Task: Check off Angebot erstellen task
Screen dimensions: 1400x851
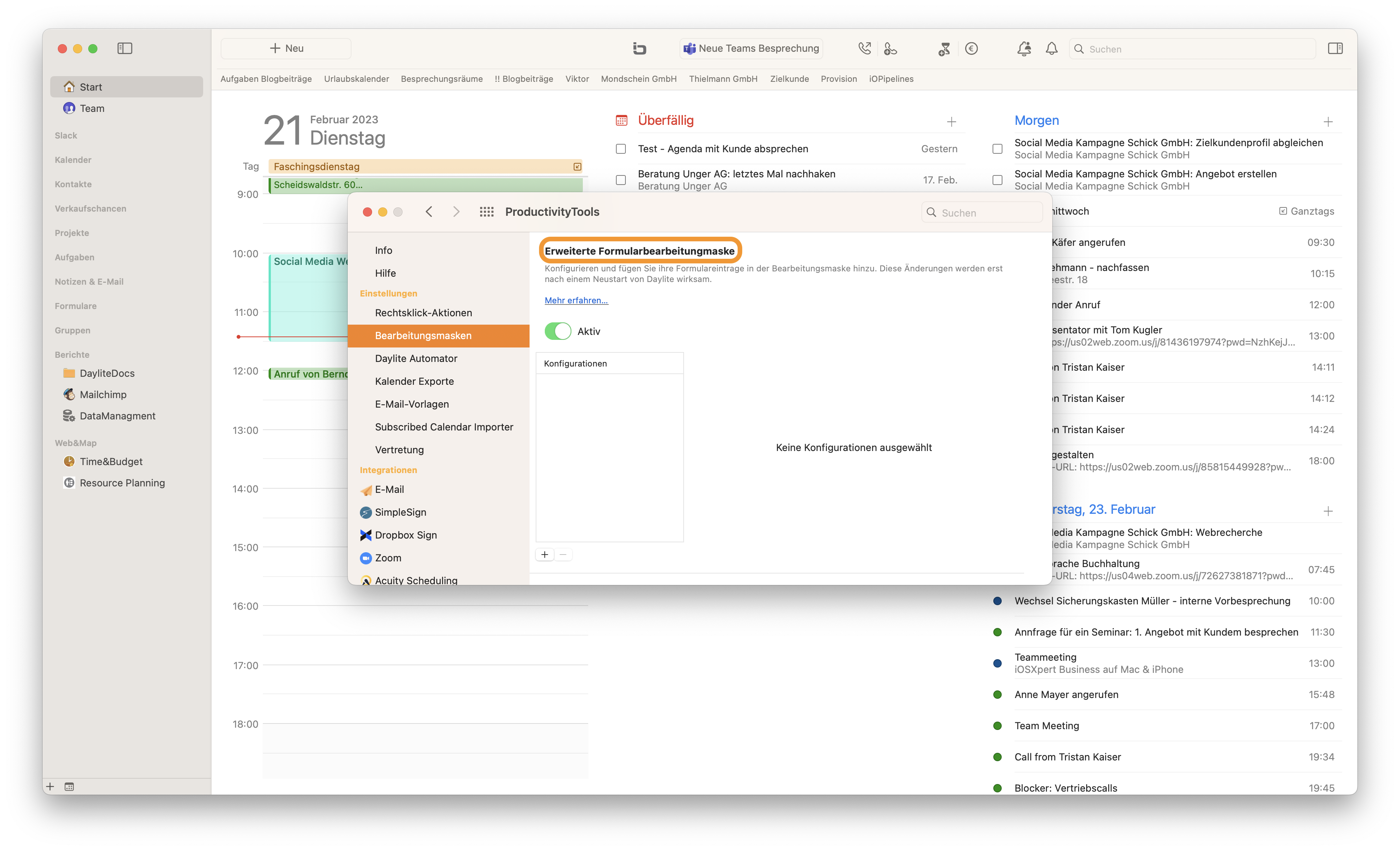Action: 997,180
